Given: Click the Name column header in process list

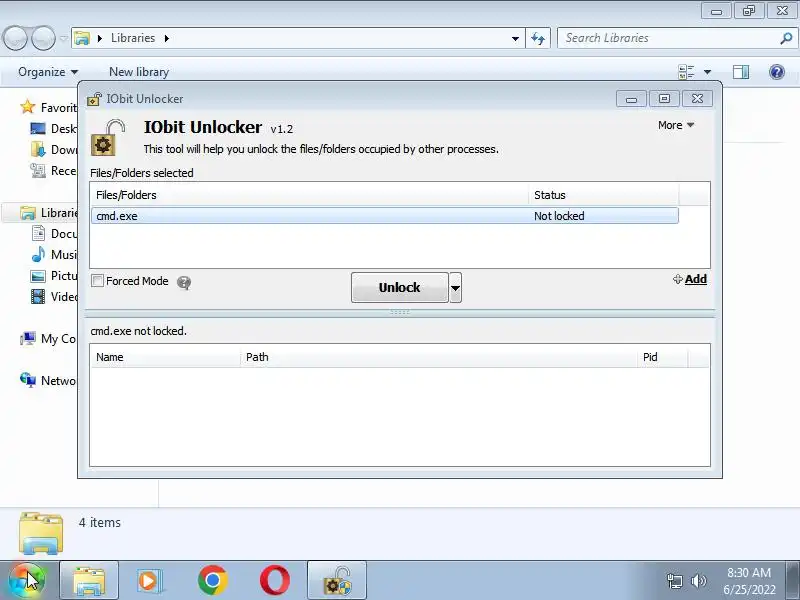Looking at the screenshot, I should click(x=165, y=357).
